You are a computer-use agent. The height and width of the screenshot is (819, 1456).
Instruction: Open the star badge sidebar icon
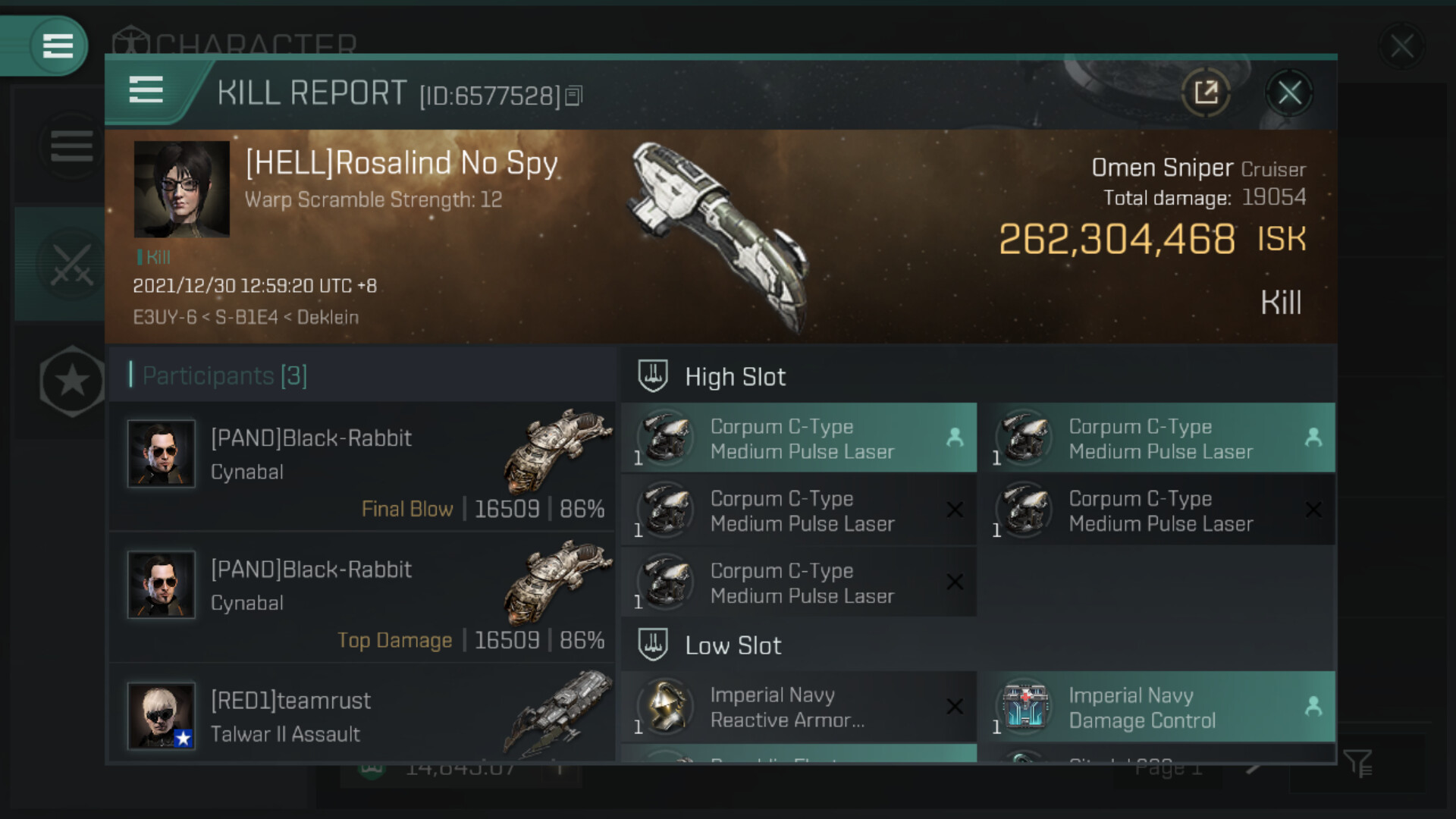point(72,381)
